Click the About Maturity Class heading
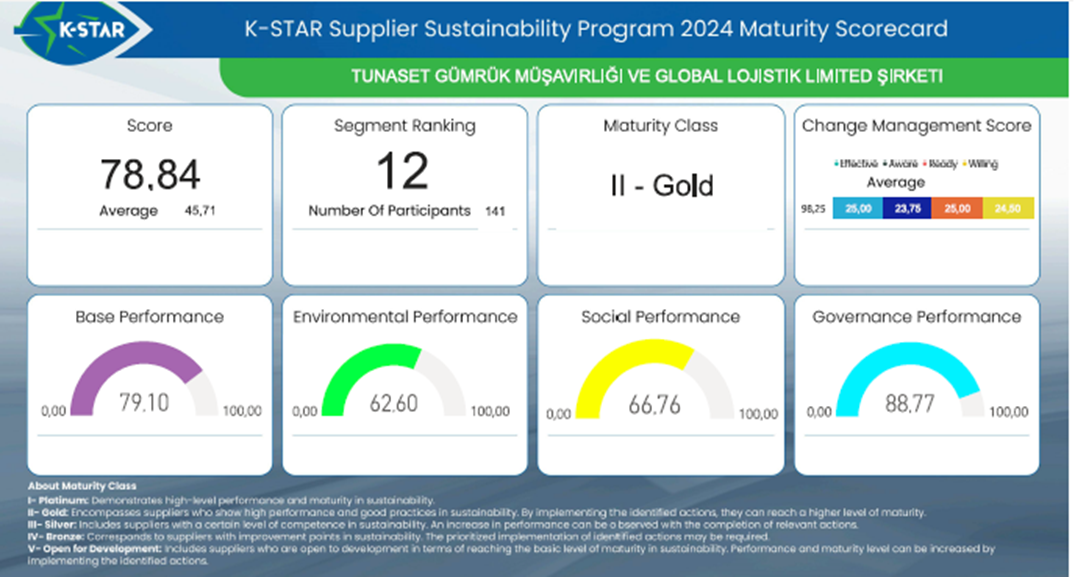Image resolution: width=1075 pixels, height=577 pixels. click(x=83, y=486)
